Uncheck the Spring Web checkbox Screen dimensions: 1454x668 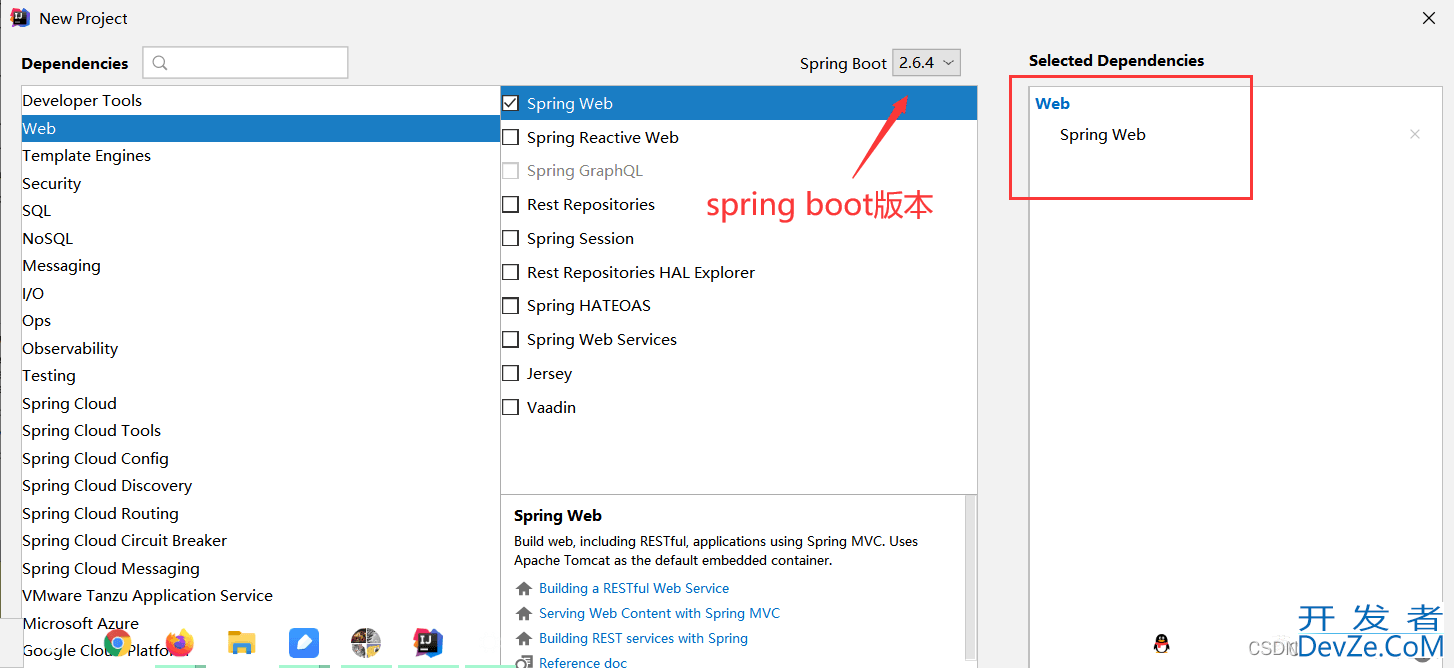[x=511, y=103]
